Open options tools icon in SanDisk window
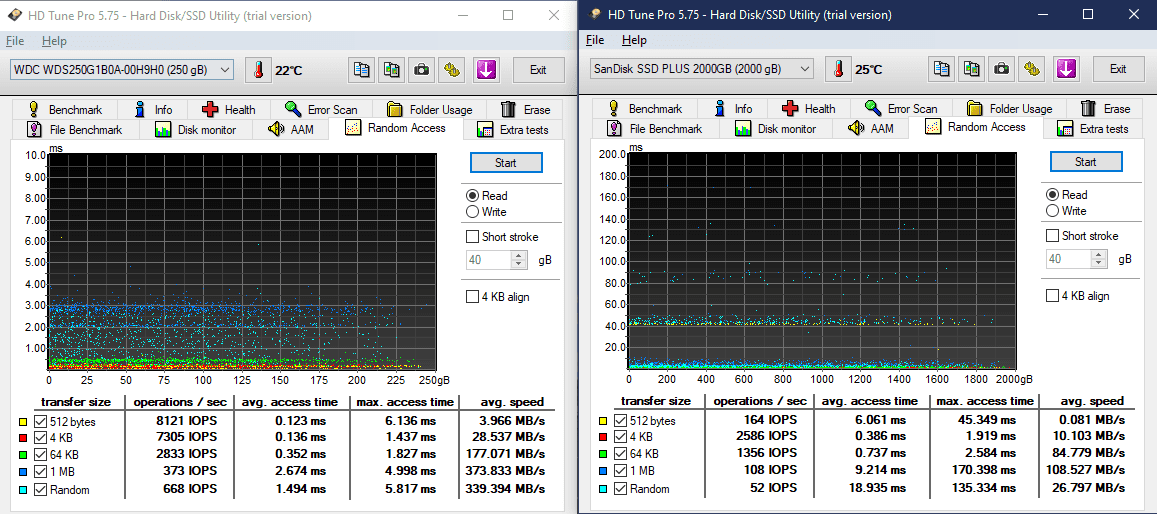The height and width of the screenshot is (514, 1157). point(1032,69)
